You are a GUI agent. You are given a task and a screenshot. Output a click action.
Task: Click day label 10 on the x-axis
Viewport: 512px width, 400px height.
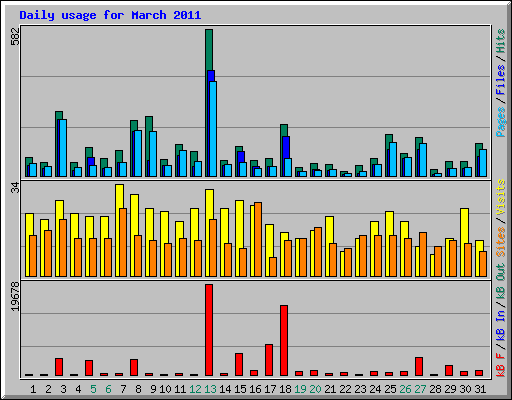click(165, 389)
